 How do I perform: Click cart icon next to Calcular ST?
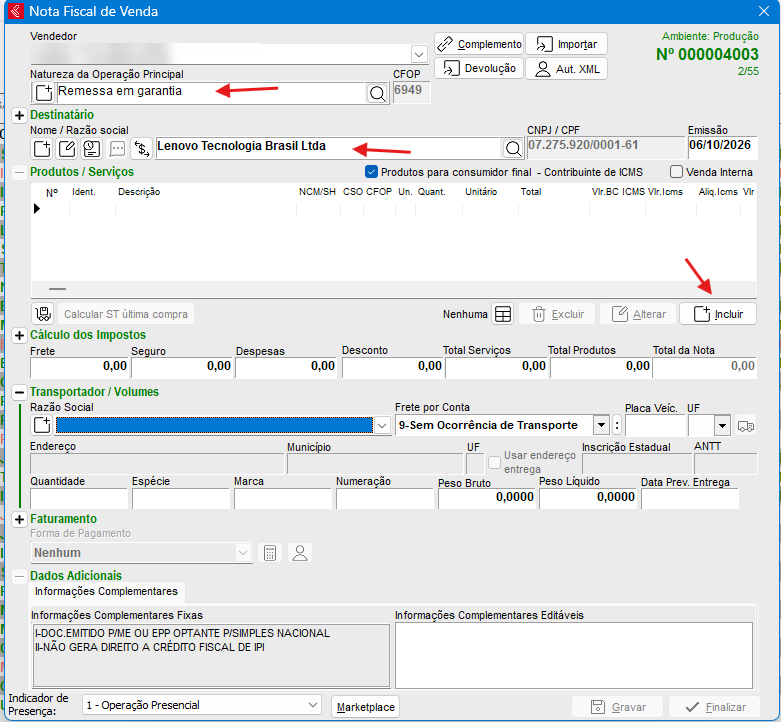point(43,314)
